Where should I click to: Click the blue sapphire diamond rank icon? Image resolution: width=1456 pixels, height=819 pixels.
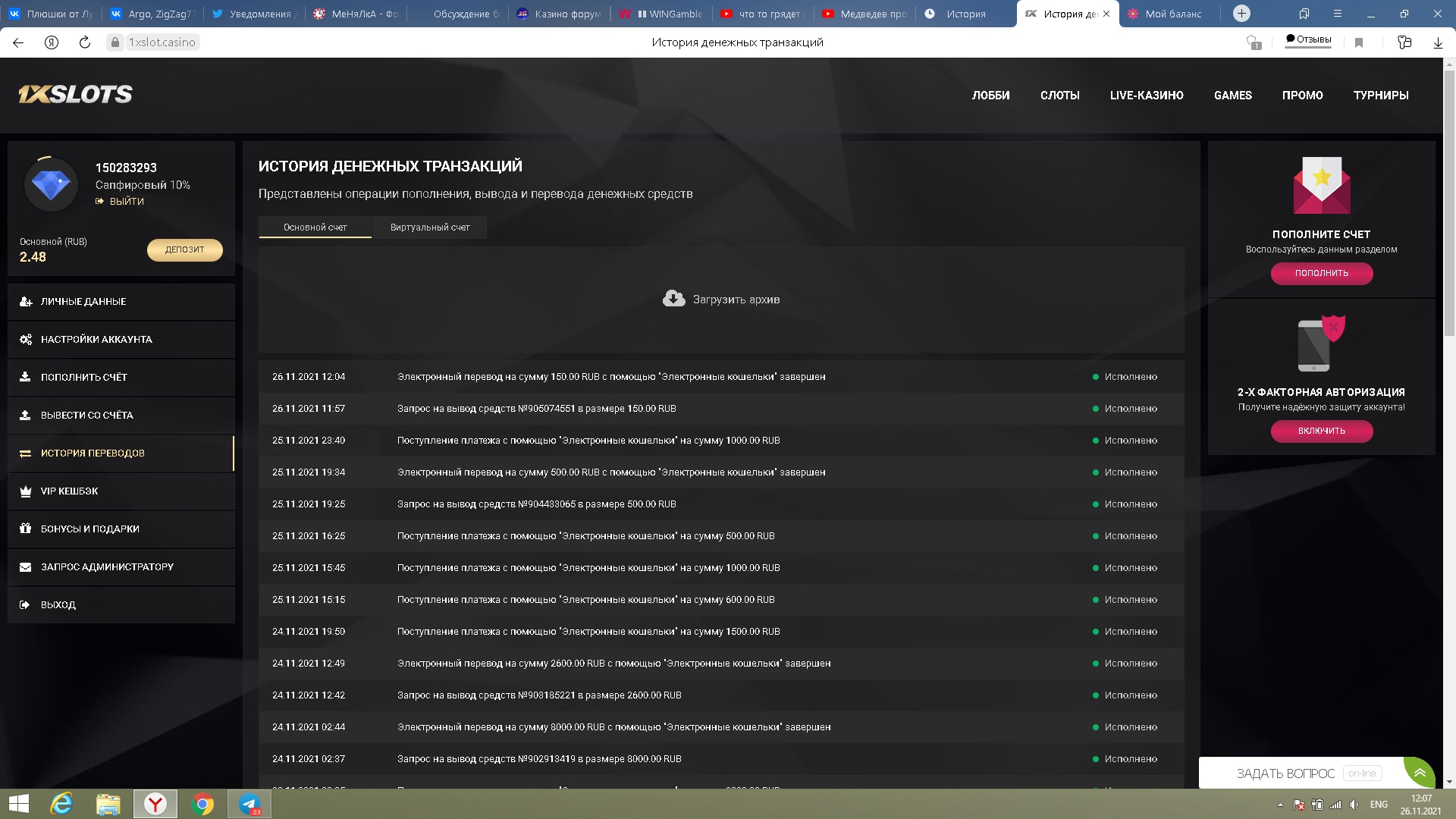(51, 184)
